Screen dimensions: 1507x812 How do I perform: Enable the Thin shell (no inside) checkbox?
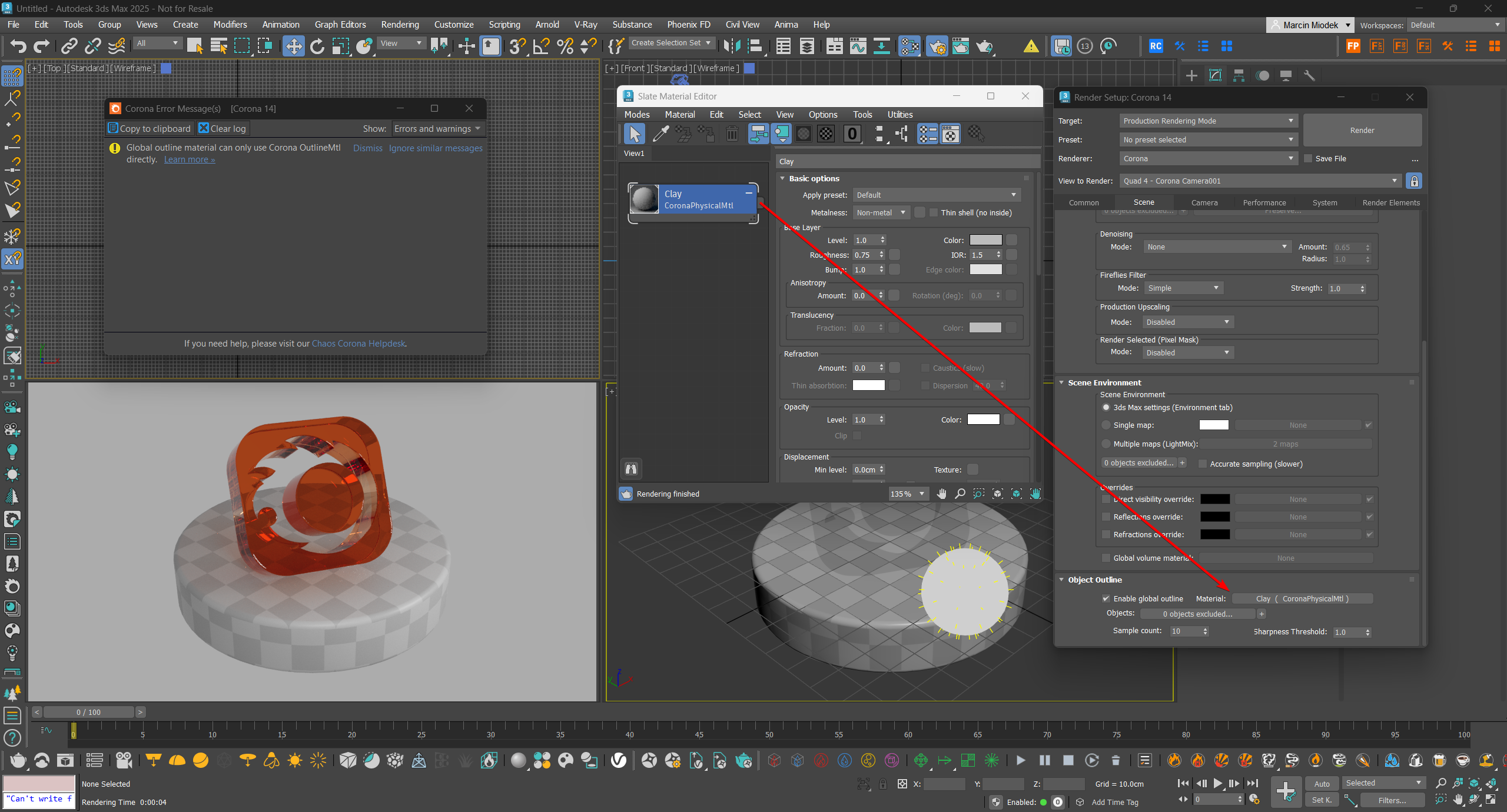coord(934,212)
